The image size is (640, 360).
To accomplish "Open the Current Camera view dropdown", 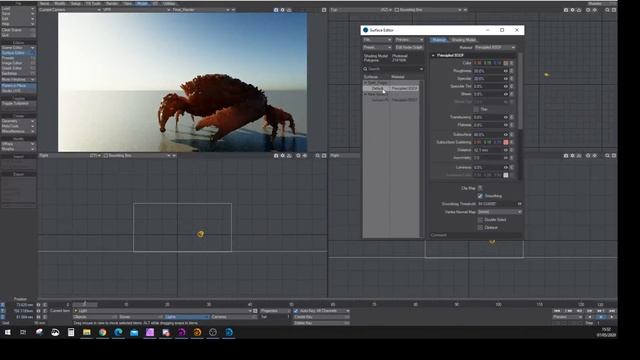I will (x=70, y=9).
